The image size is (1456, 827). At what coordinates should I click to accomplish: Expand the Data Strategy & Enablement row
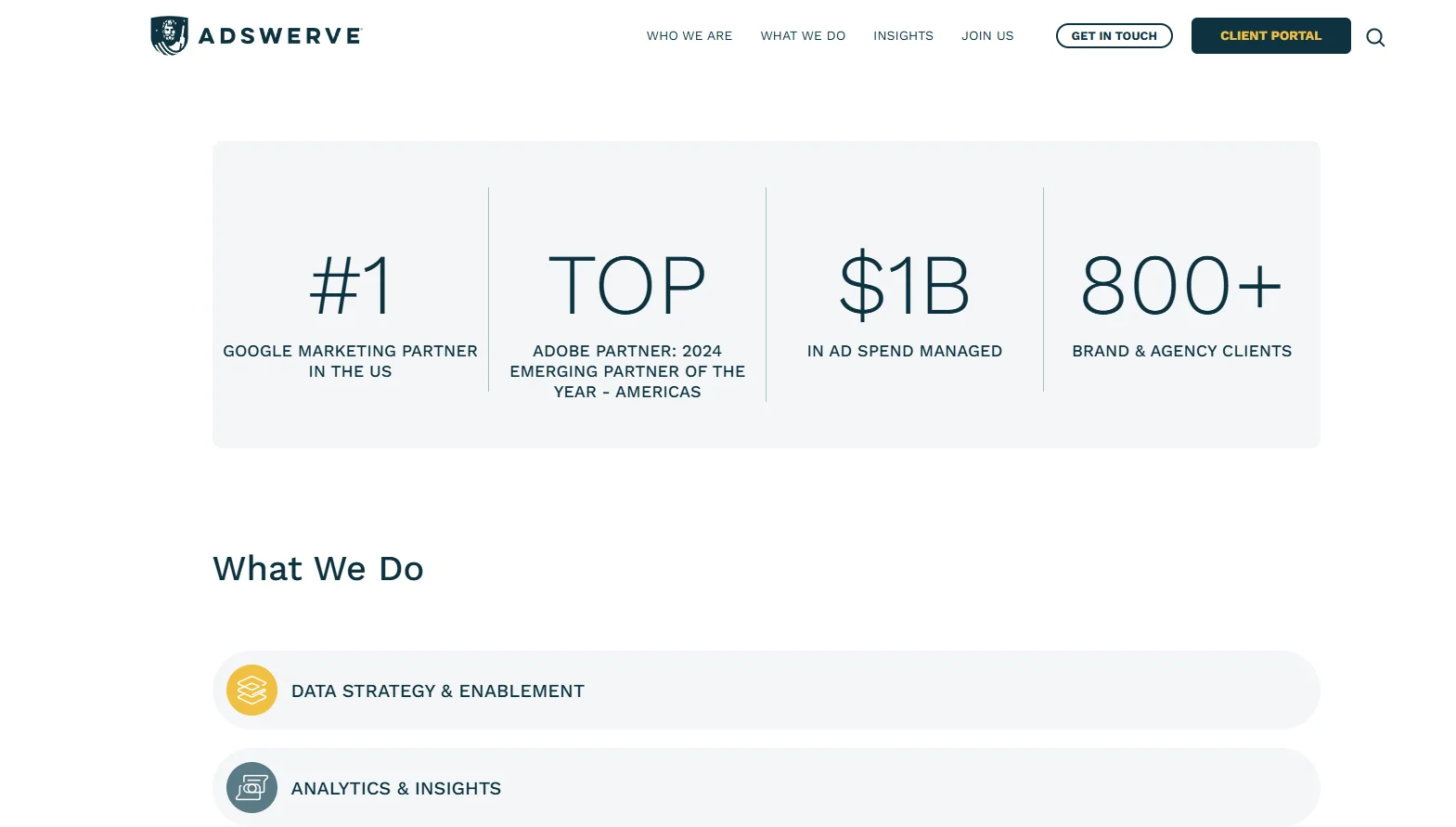767,690
